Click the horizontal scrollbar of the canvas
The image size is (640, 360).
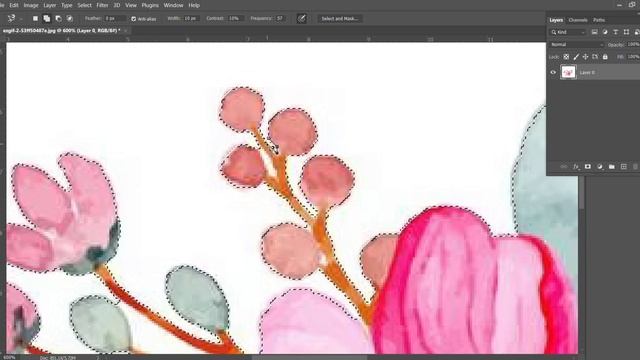click(309, 357)
